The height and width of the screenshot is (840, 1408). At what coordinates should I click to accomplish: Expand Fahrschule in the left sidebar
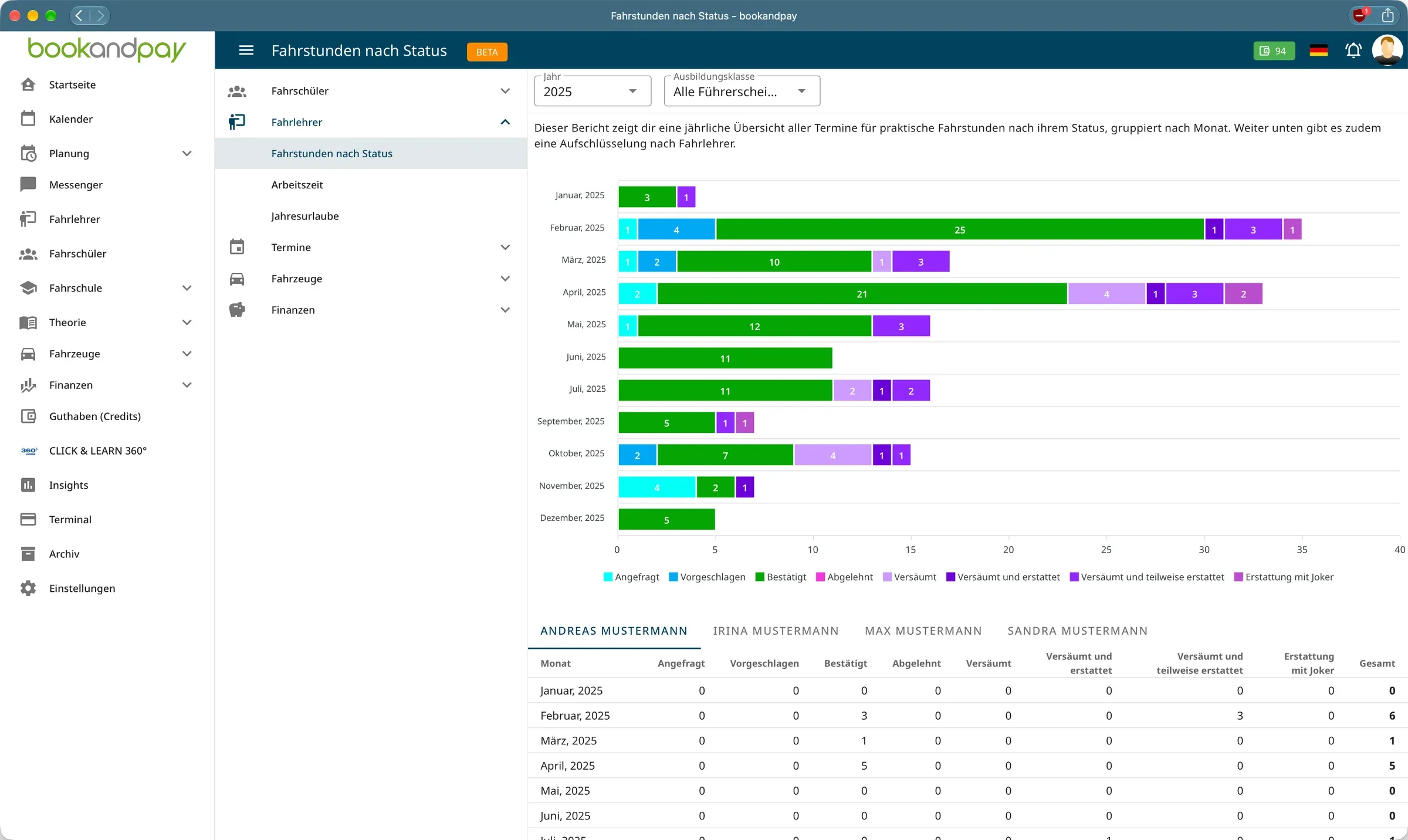pyautogui.click(x=187, y=288)
